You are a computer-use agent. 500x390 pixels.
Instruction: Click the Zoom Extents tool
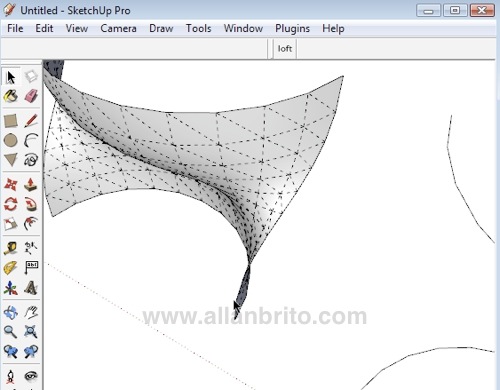coord(31,332)
